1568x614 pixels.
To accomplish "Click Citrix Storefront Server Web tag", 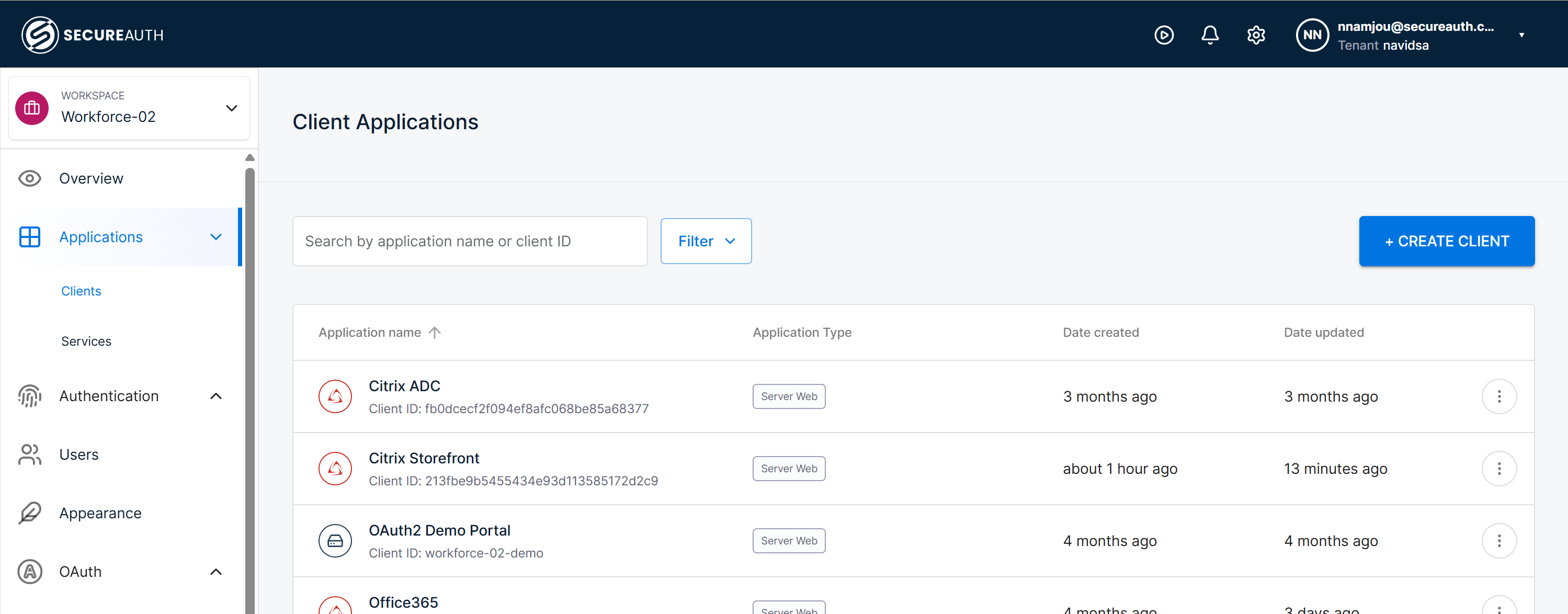I will pyautogui.click(x=788, y=469).
